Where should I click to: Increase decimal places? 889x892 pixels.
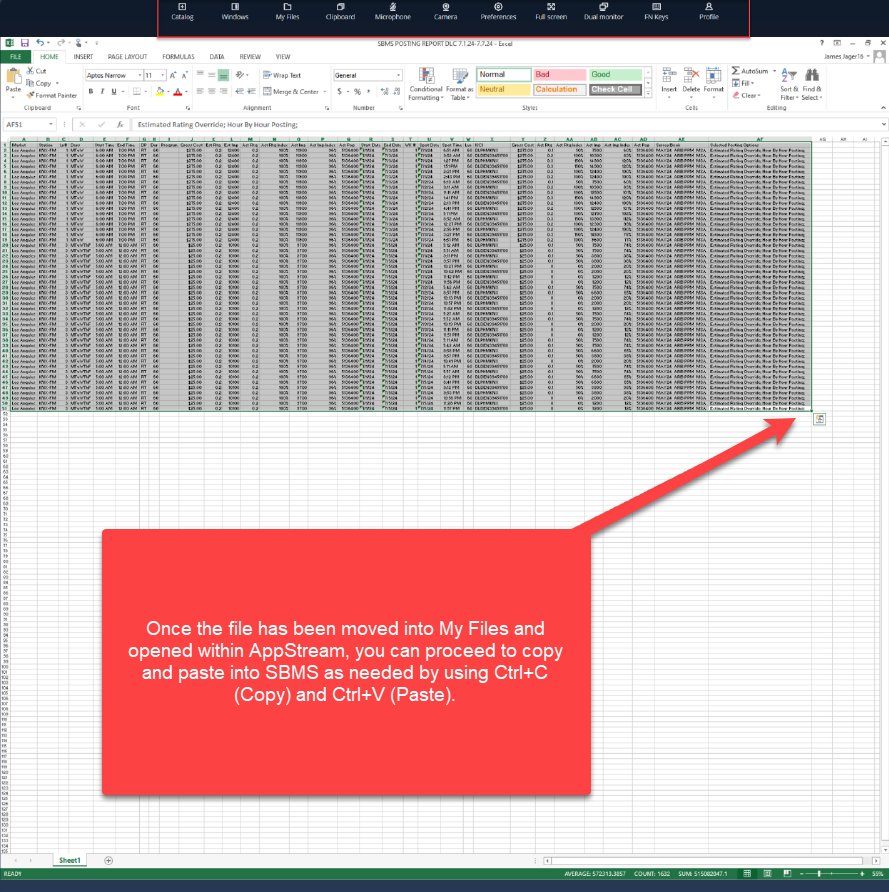(x=384, y=92)
